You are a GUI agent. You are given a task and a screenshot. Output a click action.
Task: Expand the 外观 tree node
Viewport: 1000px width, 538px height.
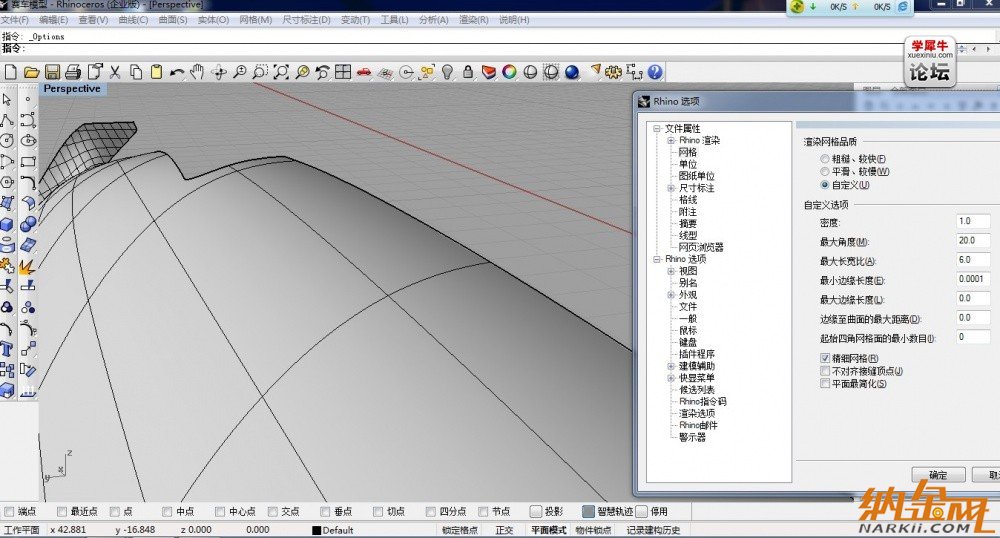coord(671,295)
